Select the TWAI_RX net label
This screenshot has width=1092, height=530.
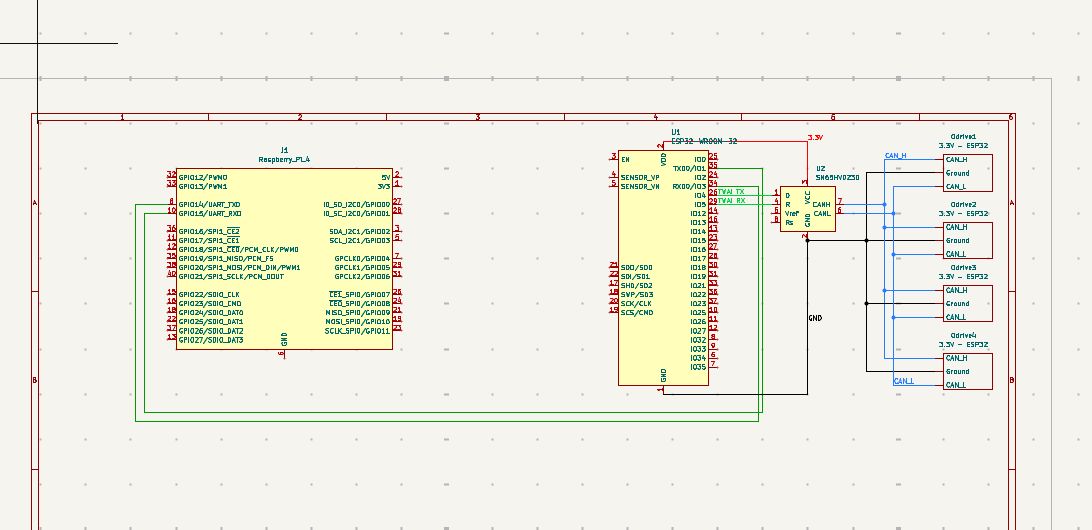tap(731, 201)
